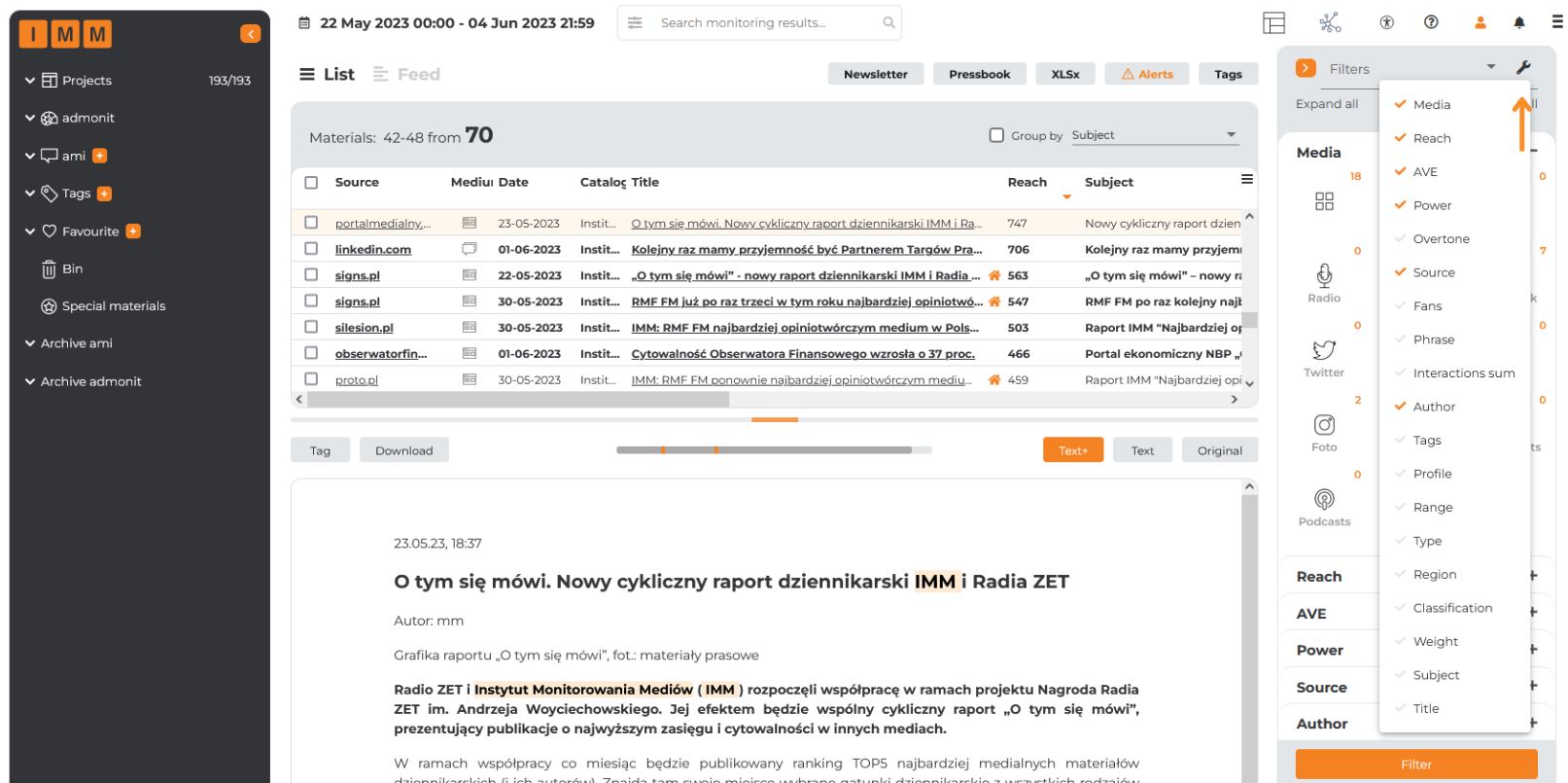Click the Expand all link
This screenshot has width=1568, height=783.
pyautogui.click(x=1327, y=104)
